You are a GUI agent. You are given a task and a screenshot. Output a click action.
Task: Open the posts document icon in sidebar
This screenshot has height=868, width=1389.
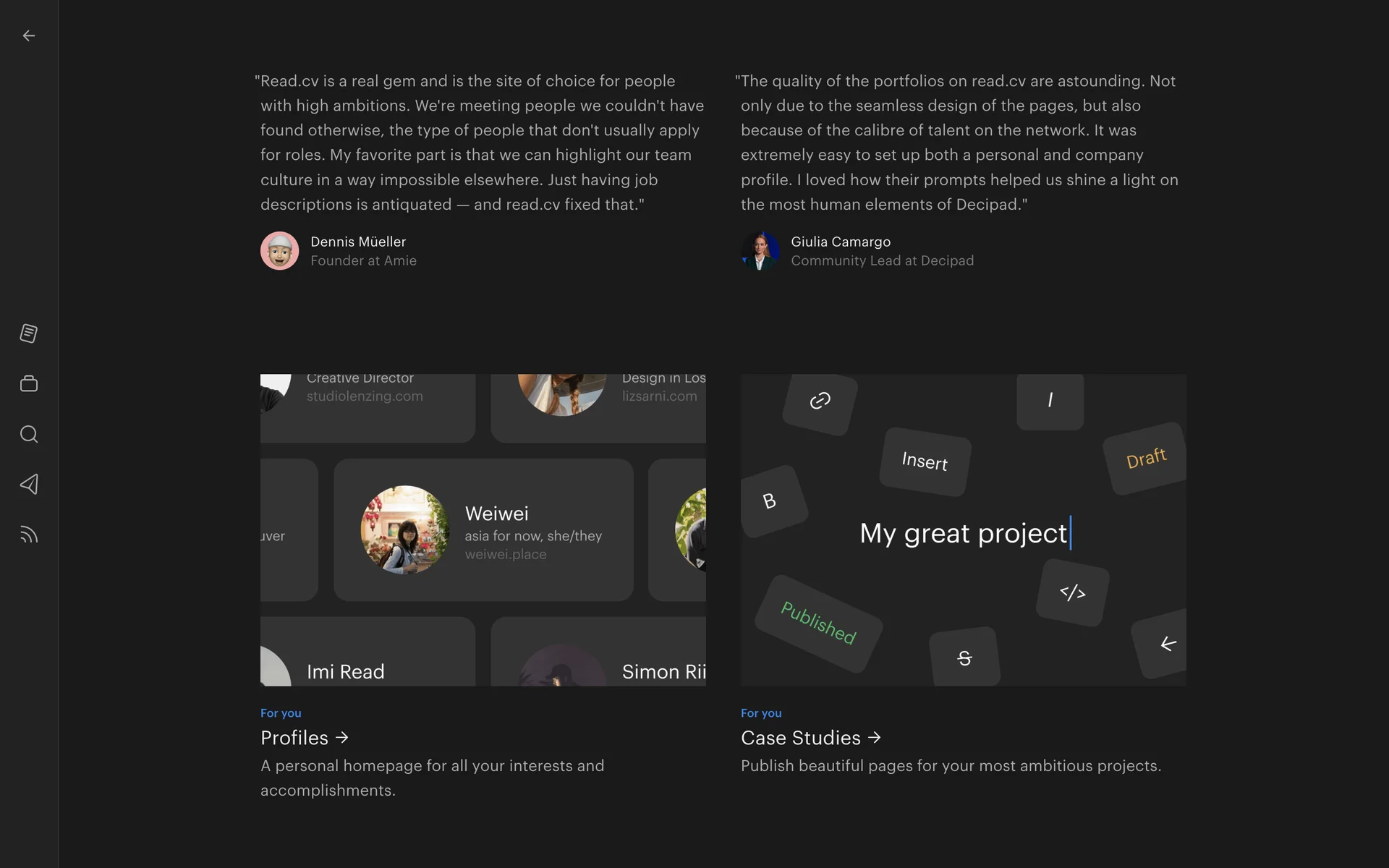(x=29, y=333)
